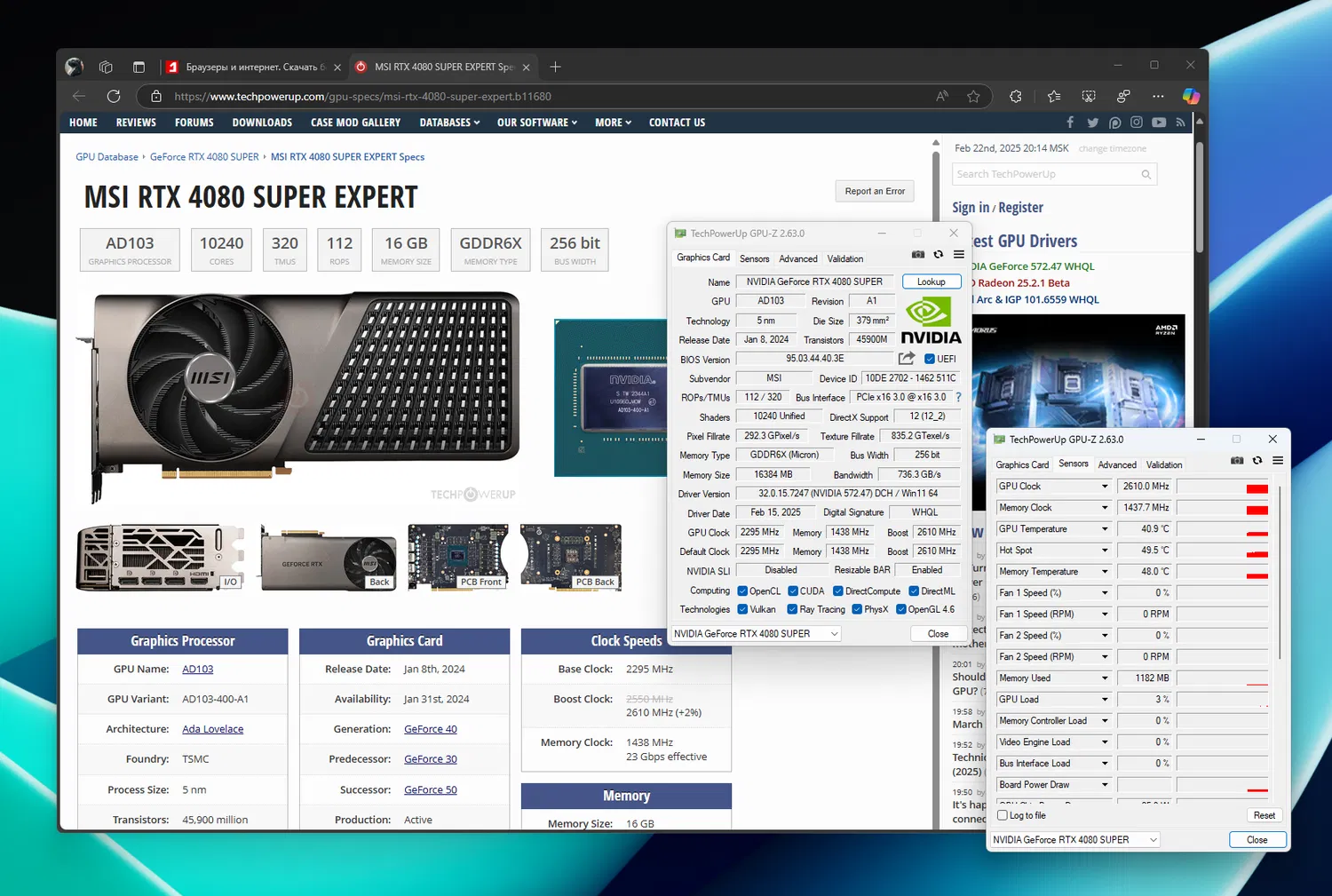Enable Log to file in Sensors window

coord(1003,815)
